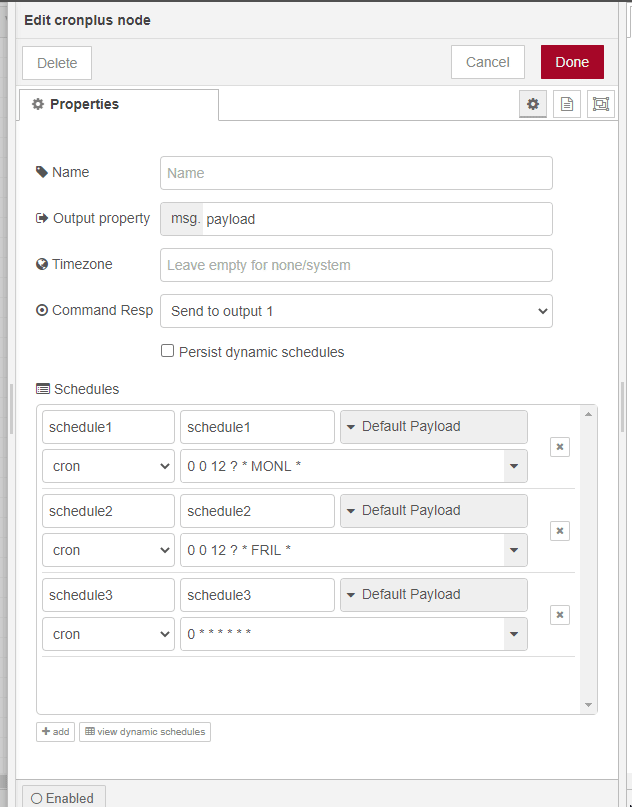
Task: Click schedule1 topic field
Action: click(257, 427)
